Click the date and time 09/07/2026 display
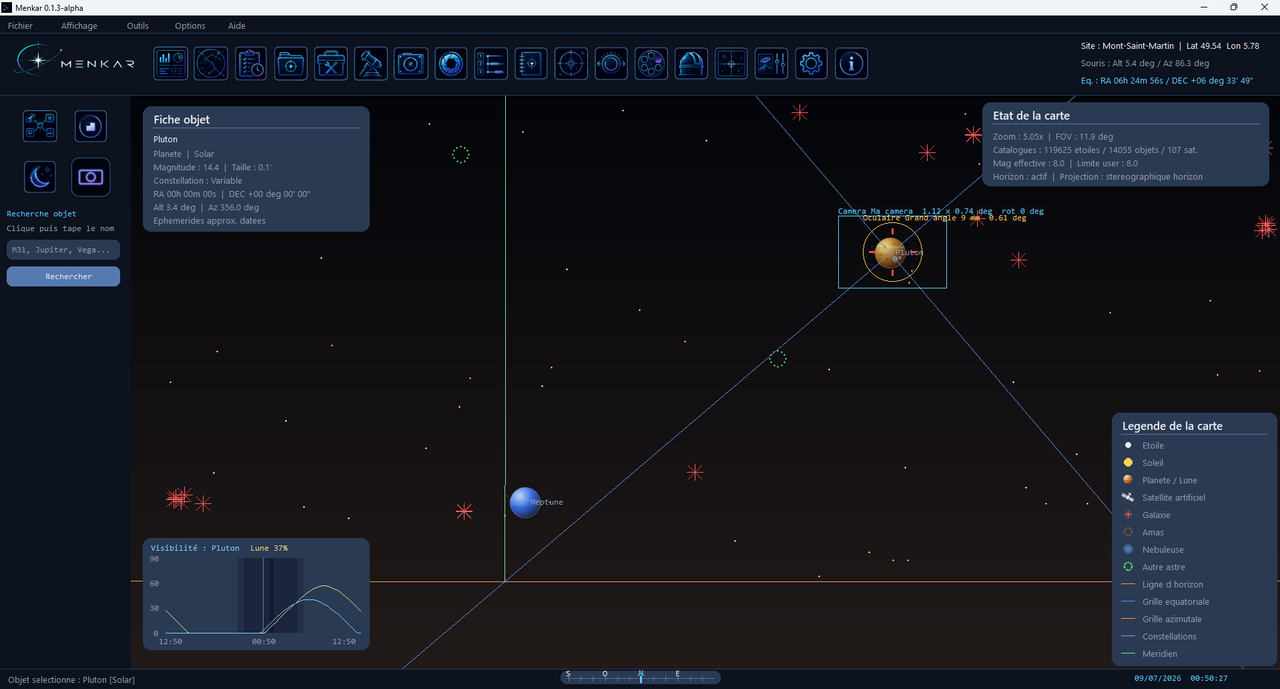This screenshot has height=689, width=1280. click(1180, 678)
